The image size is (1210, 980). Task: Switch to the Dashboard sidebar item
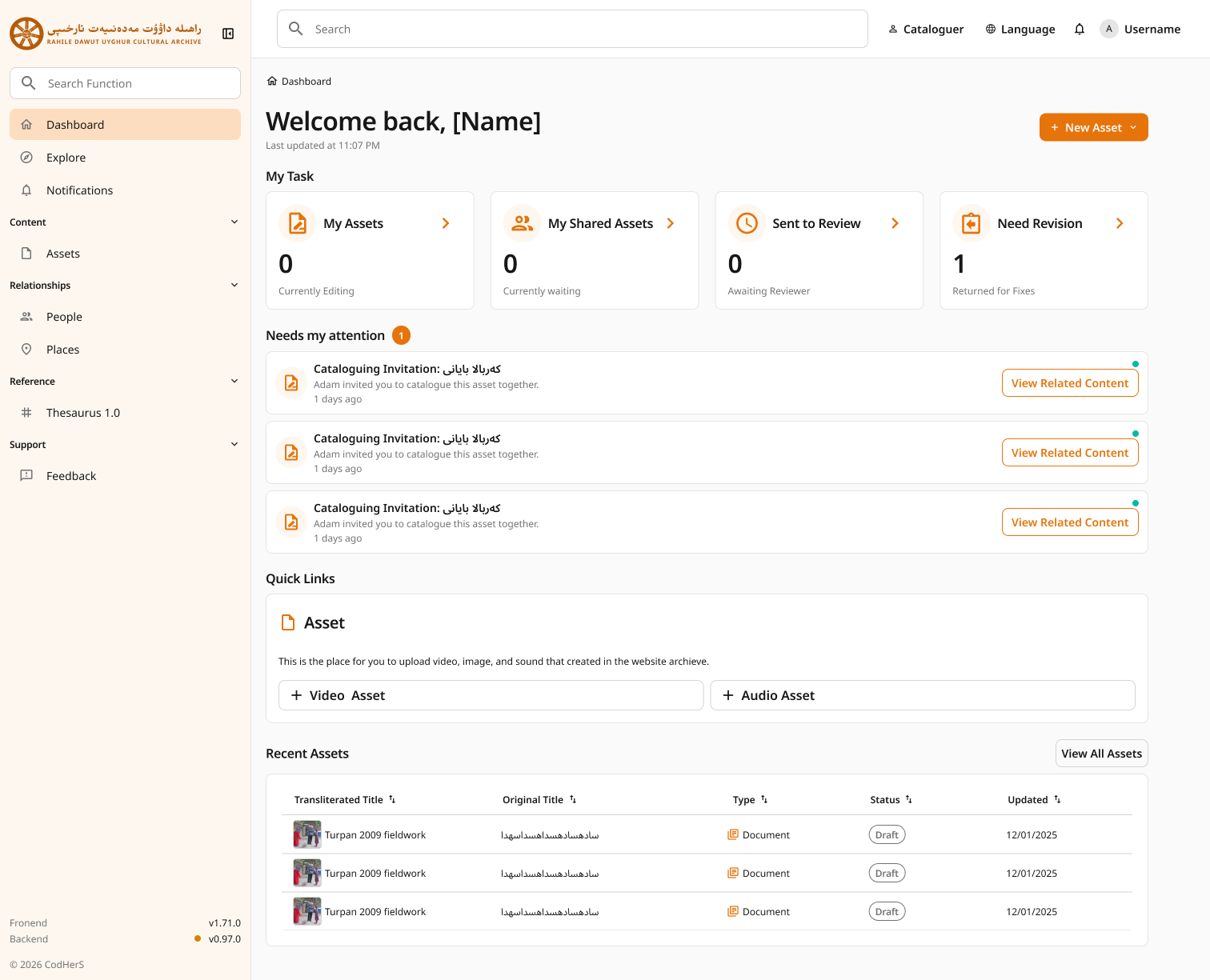click(76, 124)
